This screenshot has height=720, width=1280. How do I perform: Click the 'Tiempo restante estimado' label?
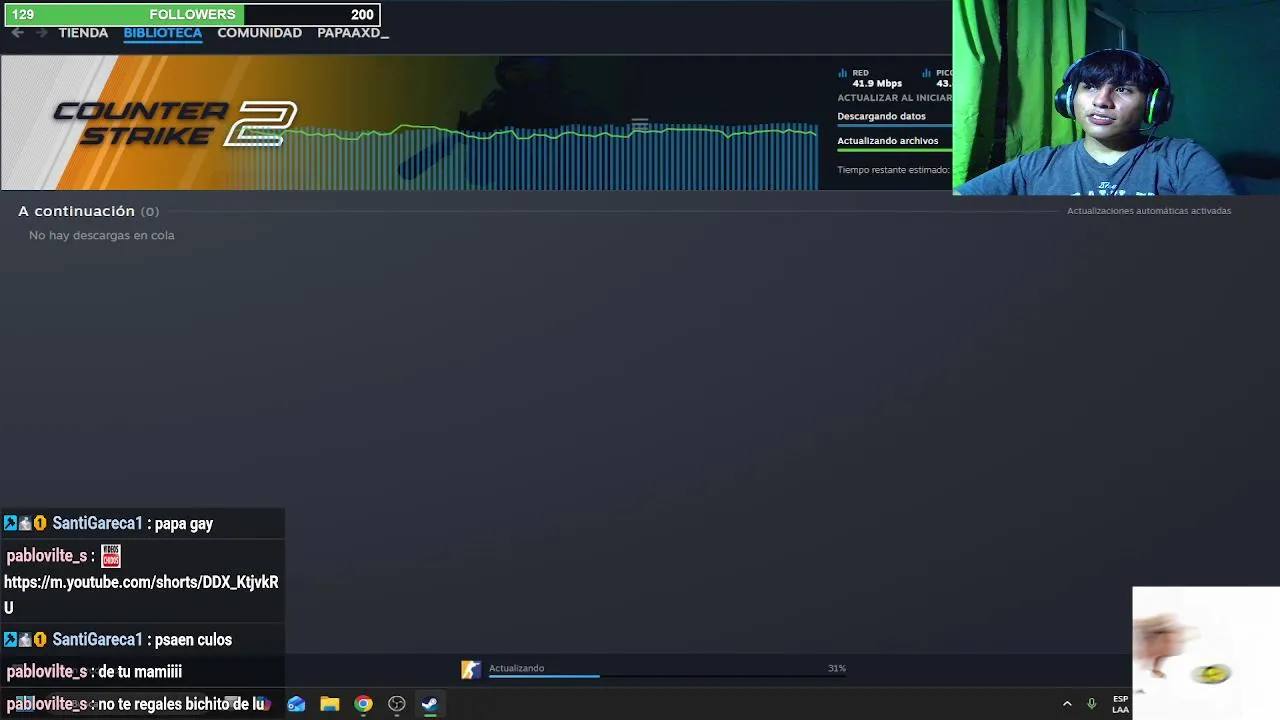pos(893,170)
